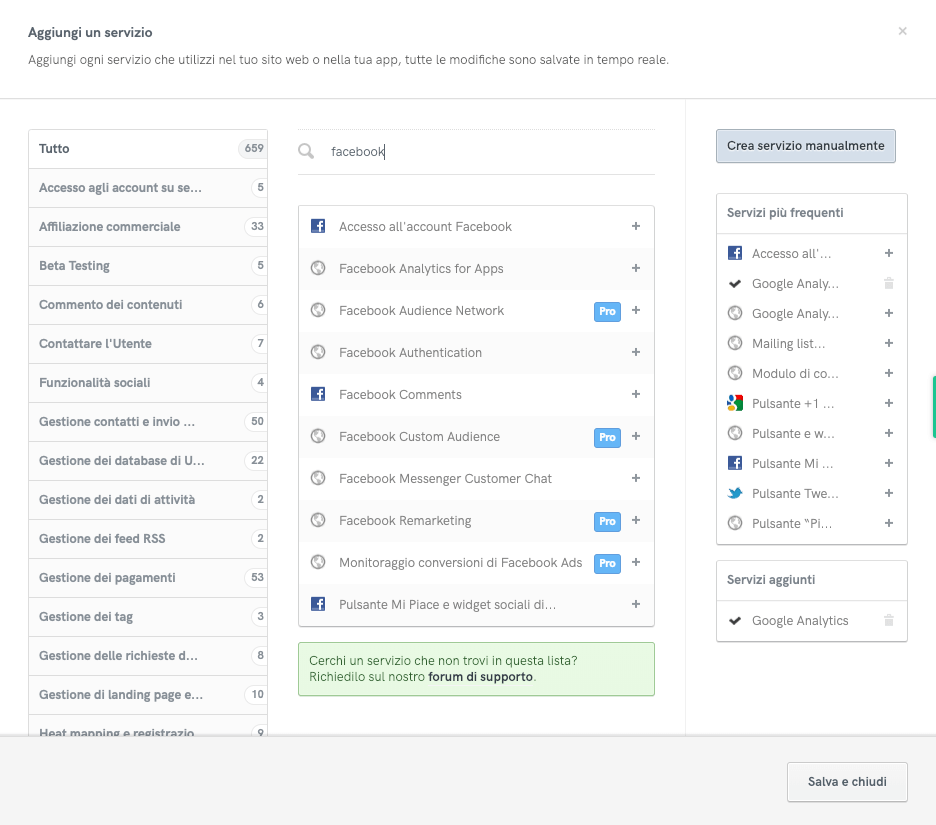Add Facebook Messenger Customer Chat via plus icon

click(635, 478)
